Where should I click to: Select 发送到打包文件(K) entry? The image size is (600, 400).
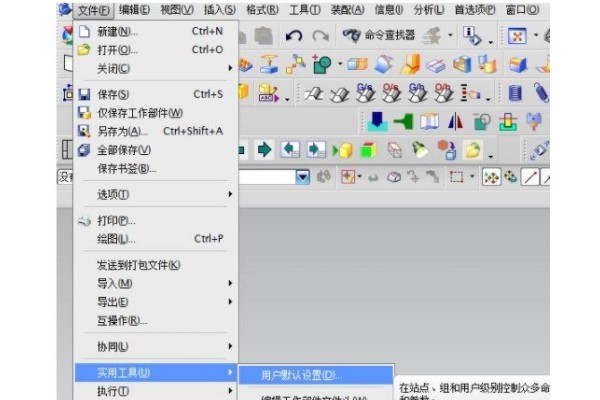(156, 265)
